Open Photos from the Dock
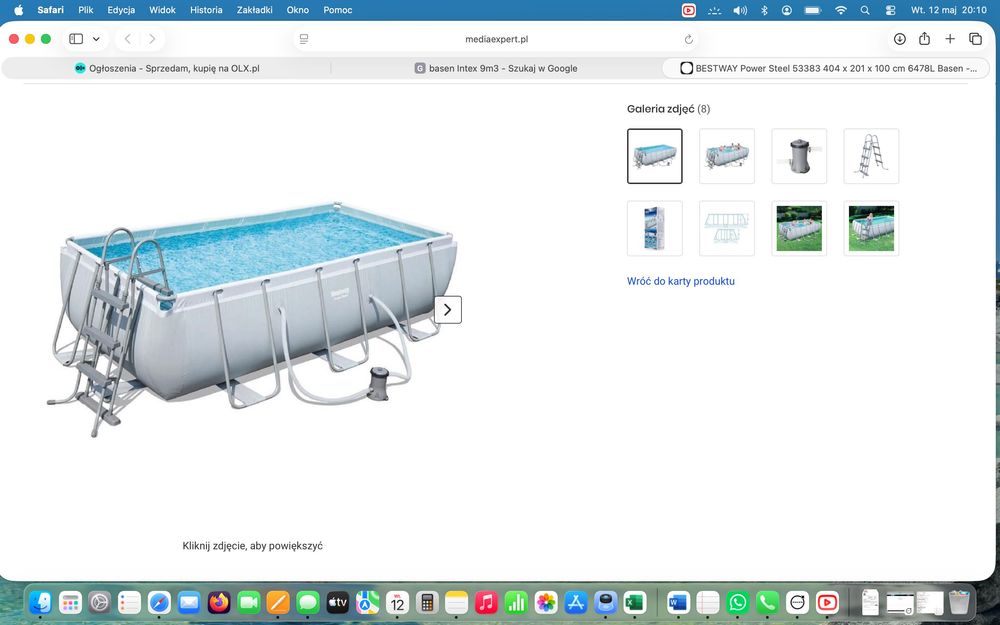This screenshot has width=1000, height=625. tap(546, 602)
